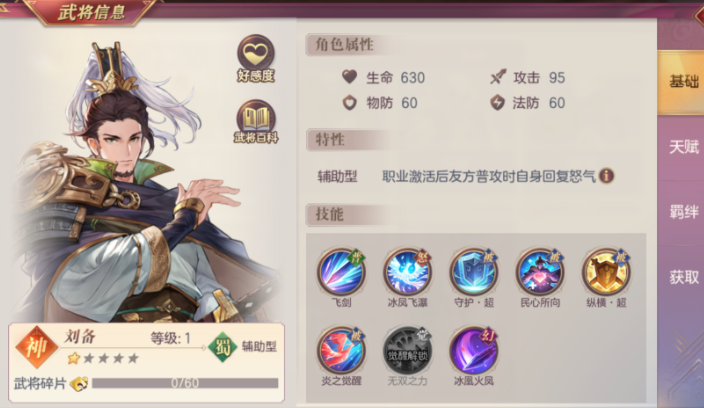Click the 蜀 faction badge
Screen dimensions: 704x408
tap(223, 347)
